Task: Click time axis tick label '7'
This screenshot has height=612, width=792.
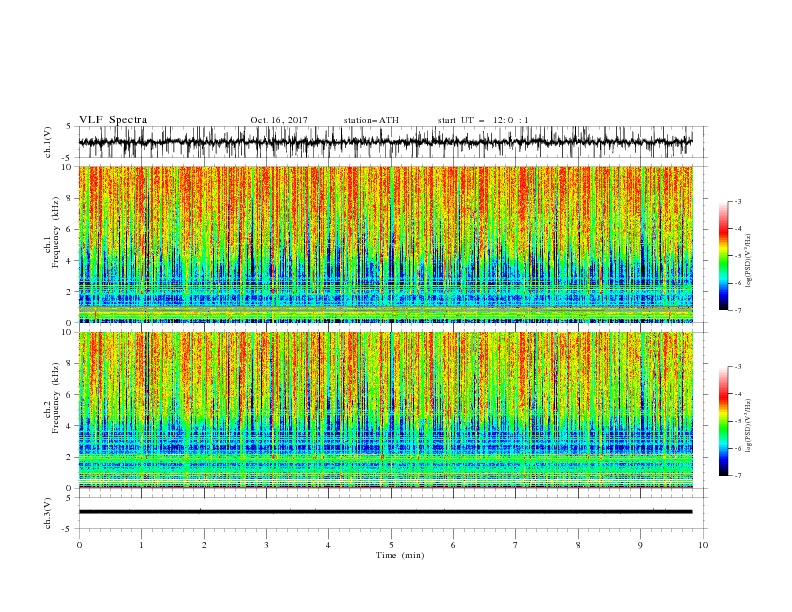Action: point(516,545)
